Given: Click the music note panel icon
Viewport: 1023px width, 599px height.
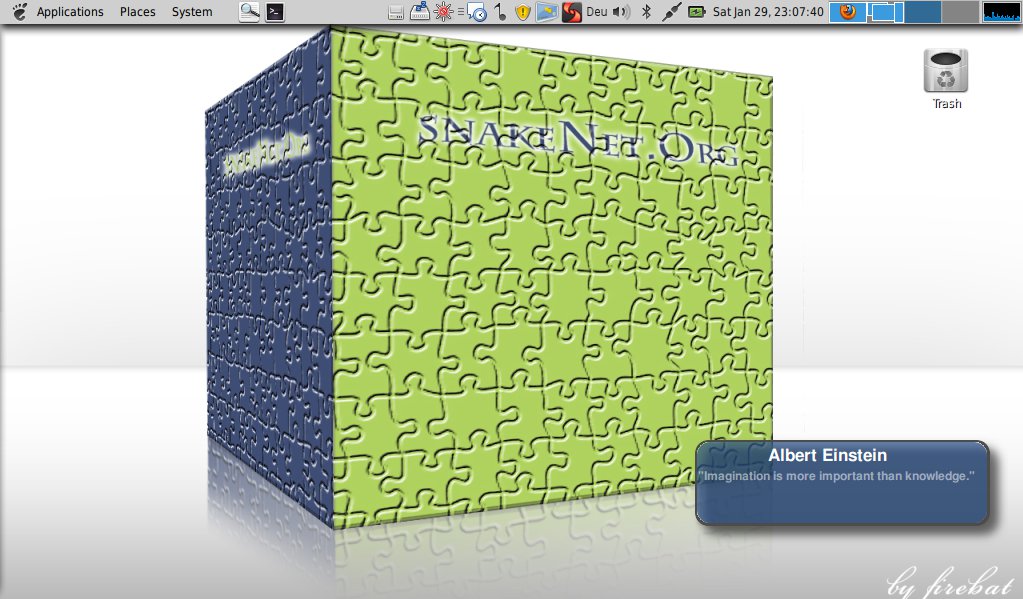Looking at the screenshot, I should point(500,12).
